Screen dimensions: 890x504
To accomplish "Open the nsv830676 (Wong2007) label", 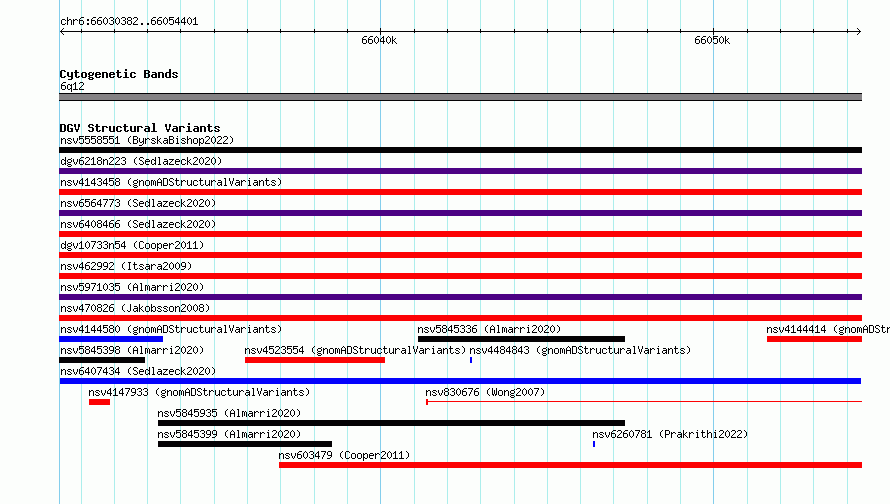I will click(485, 392).
